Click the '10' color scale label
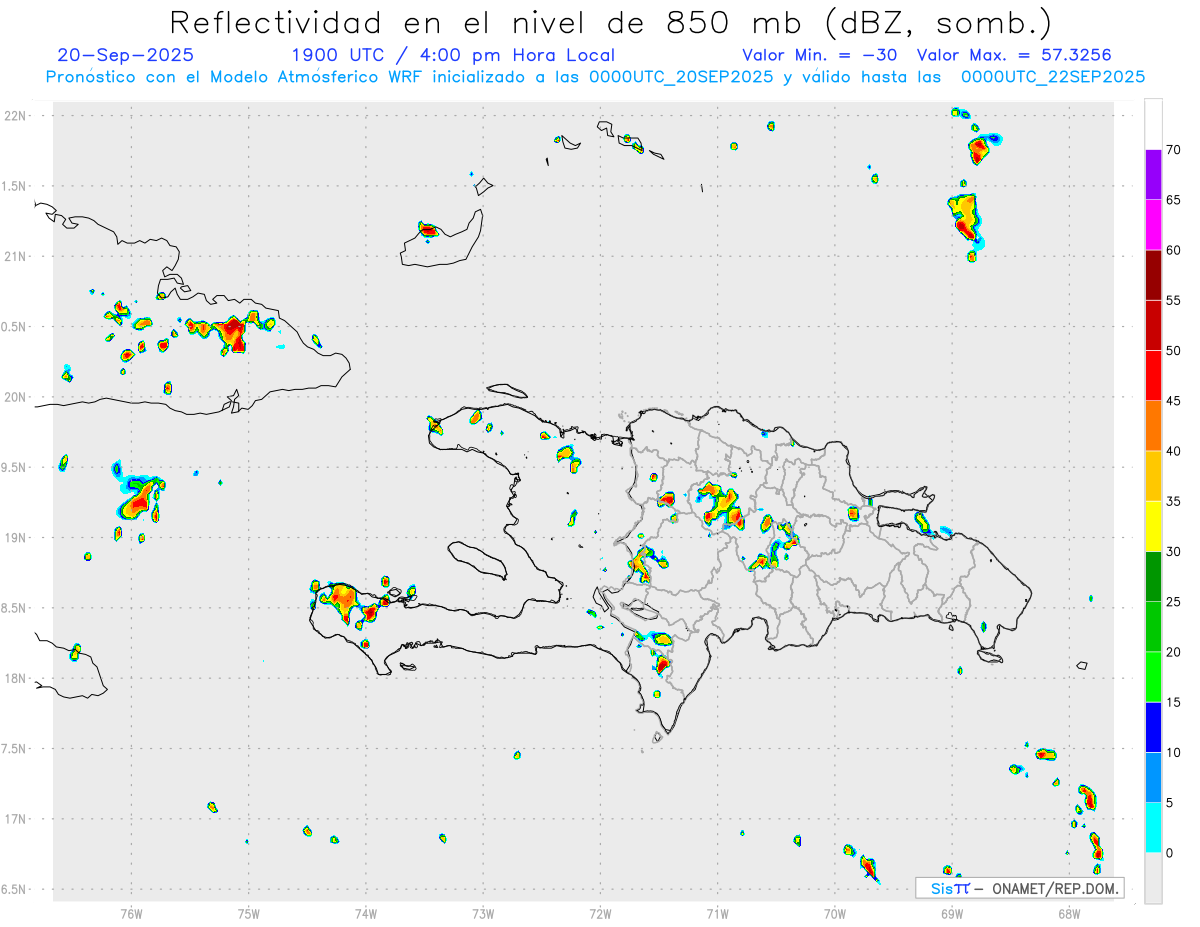The width and height of the screenshot is (1200, 927). (x=1174, y=752)
